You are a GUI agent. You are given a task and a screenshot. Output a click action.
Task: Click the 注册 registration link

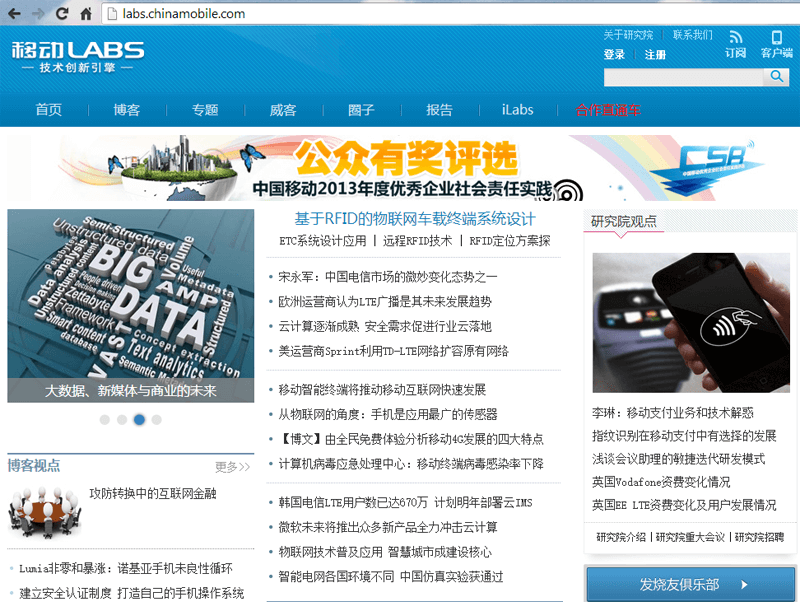click(x=654, y=55)
